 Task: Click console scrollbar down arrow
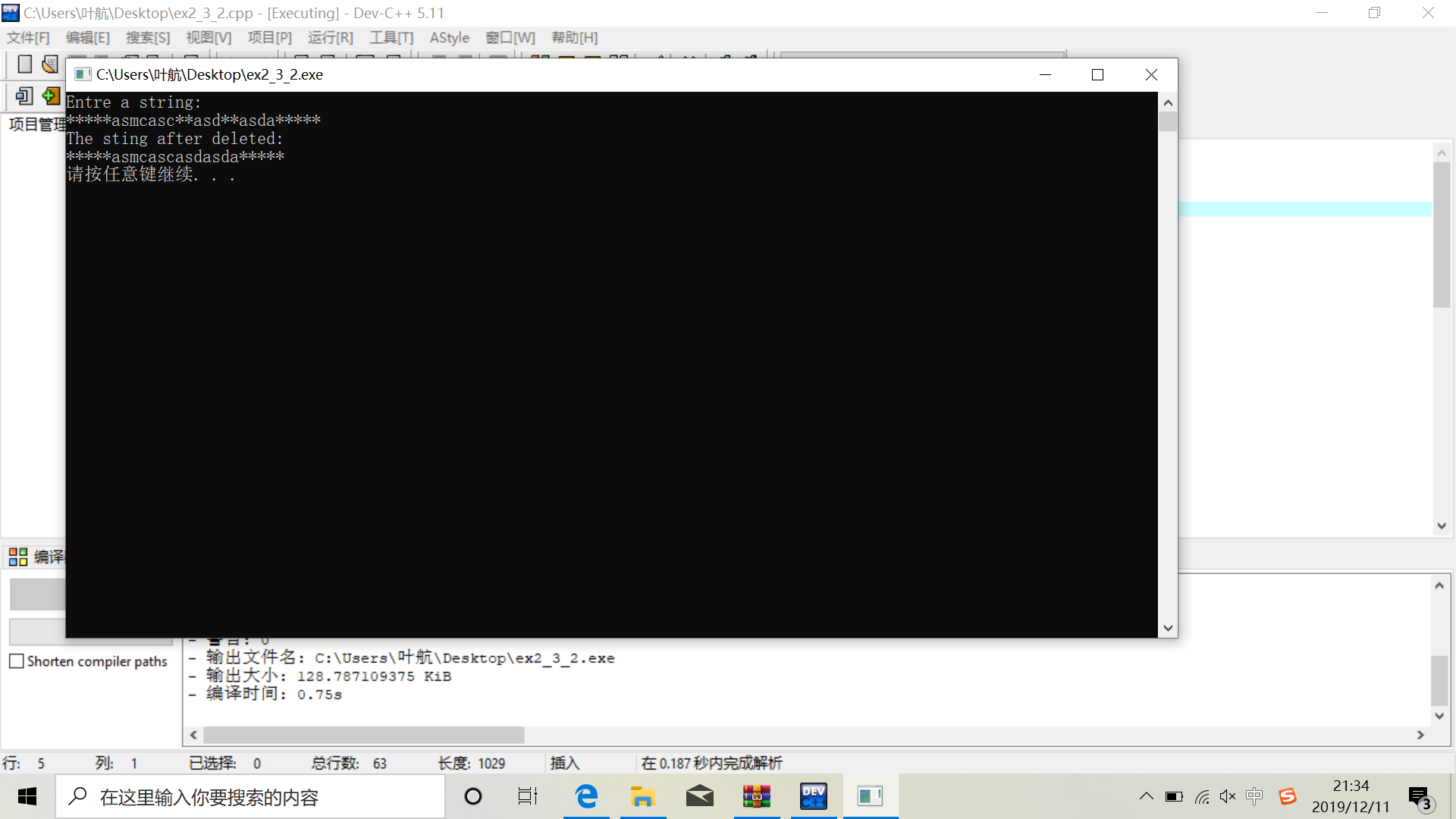[1168, 628]
